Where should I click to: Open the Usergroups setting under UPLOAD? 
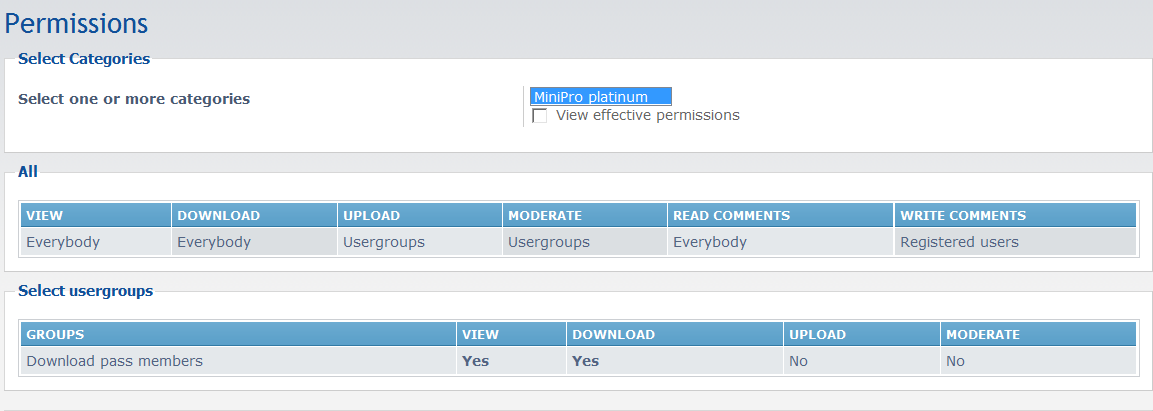pyautogui.click(x=383, y=242)
